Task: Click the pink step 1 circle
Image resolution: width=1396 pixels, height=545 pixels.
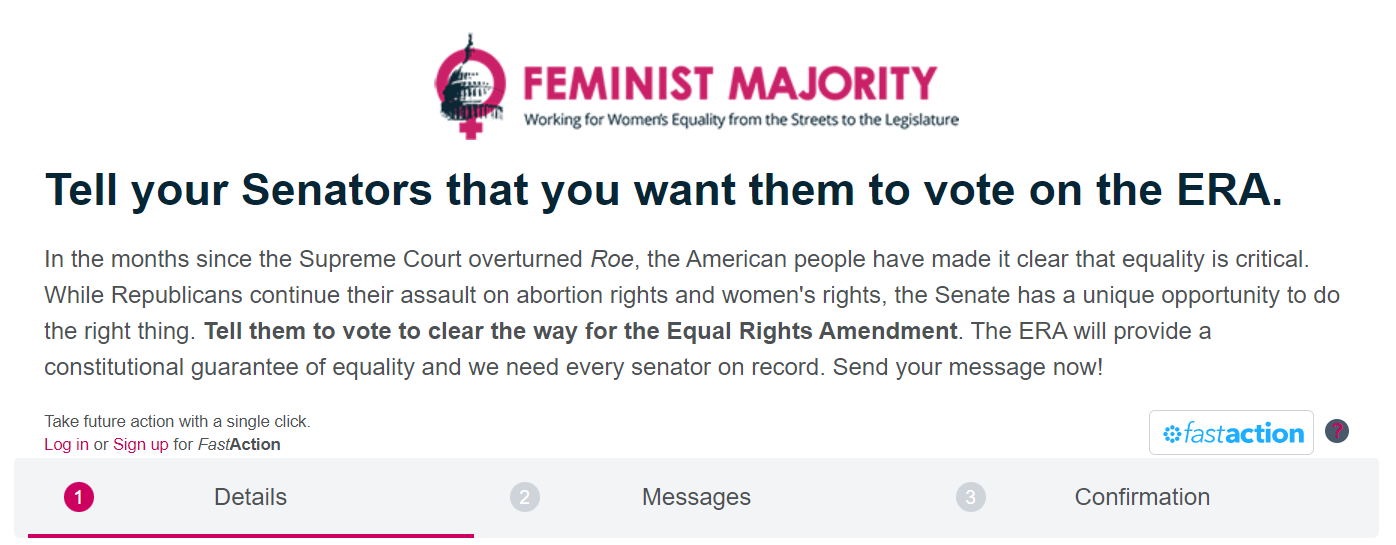Action: [78, 497]
